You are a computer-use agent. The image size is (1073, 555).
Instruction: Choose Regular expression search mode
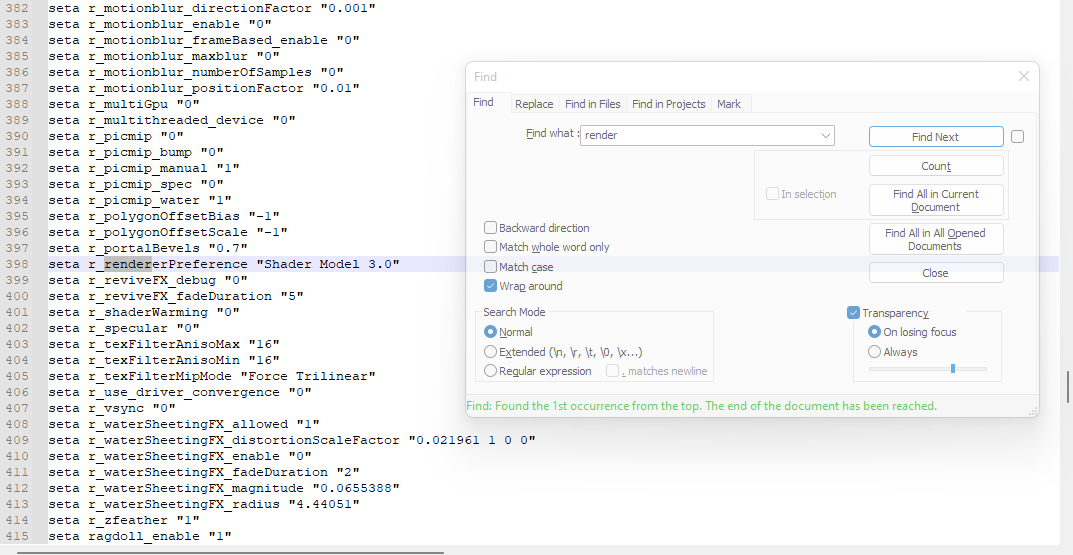coord(490,371)
